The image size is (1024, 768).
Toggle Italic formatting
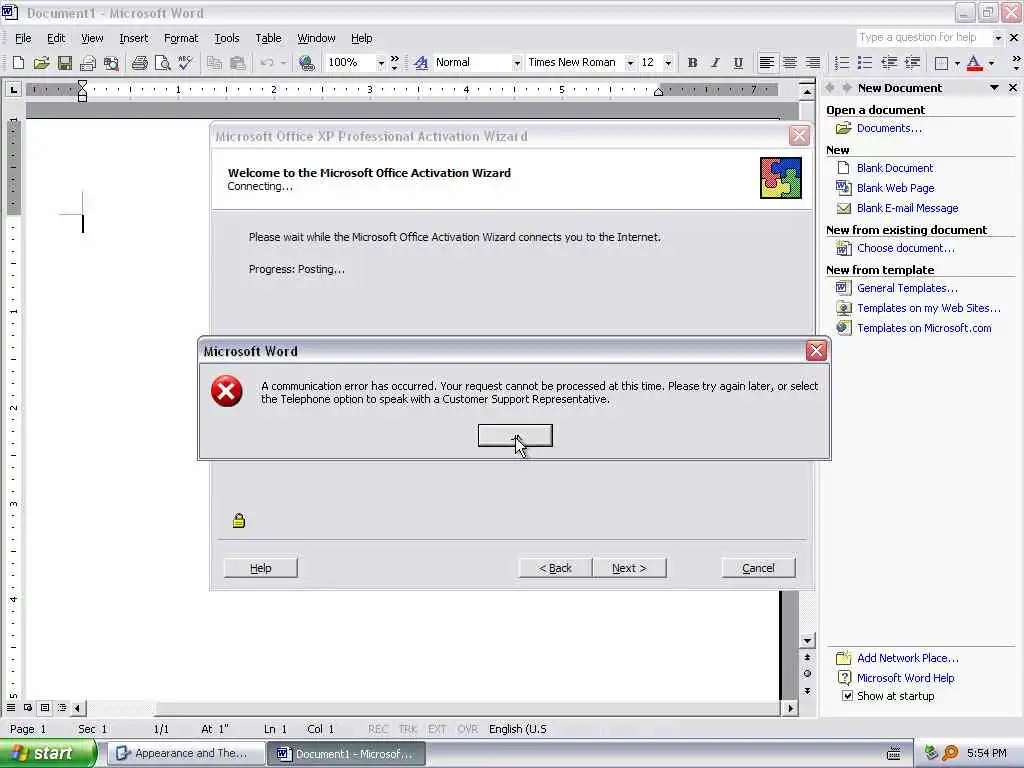point(715,63)
